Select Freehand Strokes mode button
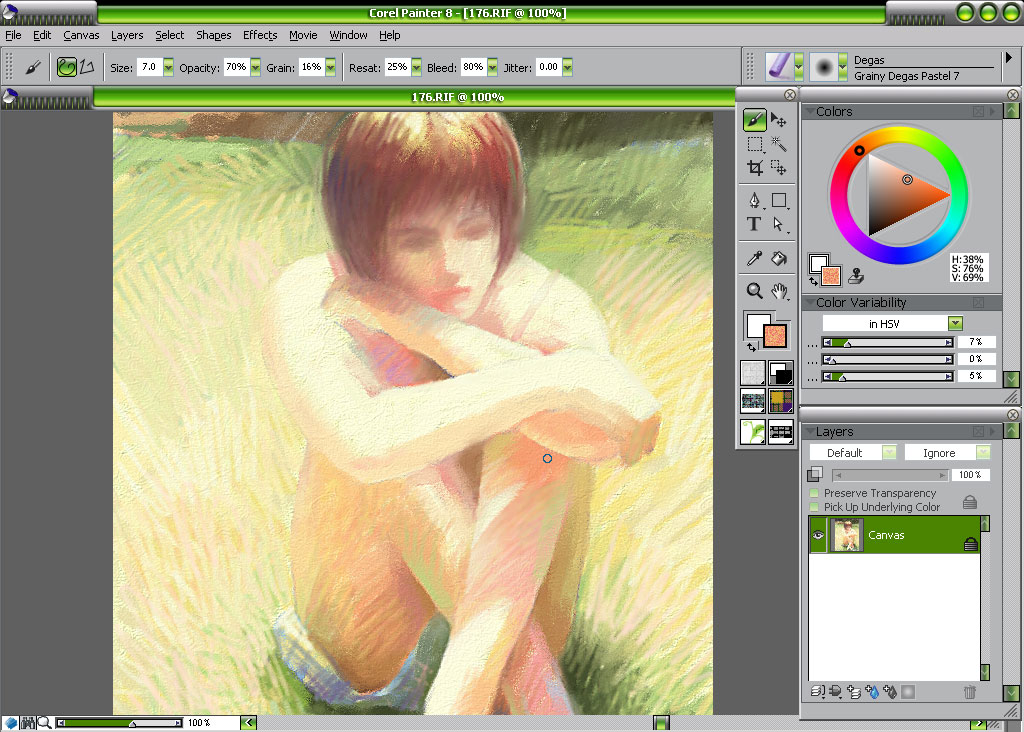This screenshot has width=1024, height=732. tap(67, 67)
